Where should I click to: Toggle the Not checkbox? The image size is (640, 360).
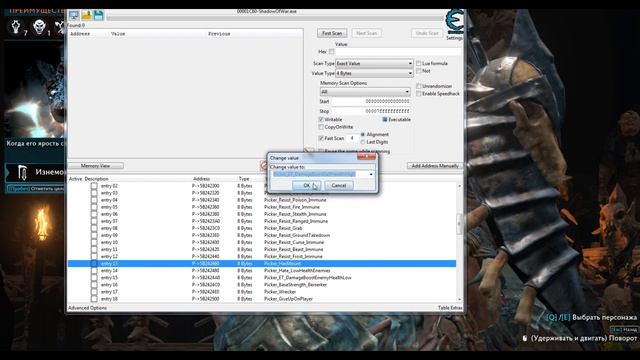[x=419, y=71]
